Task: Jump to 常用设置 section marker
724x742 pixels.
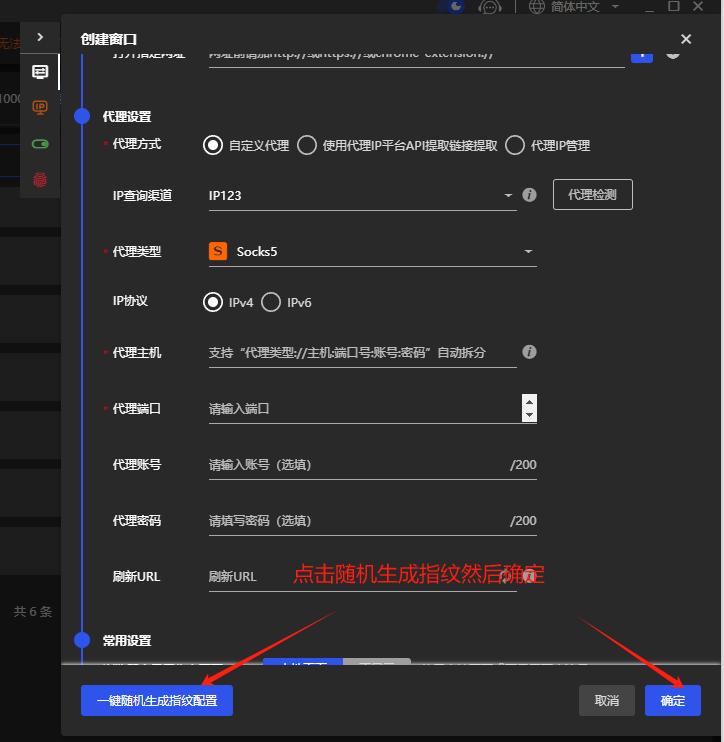Action: point(82,640)
